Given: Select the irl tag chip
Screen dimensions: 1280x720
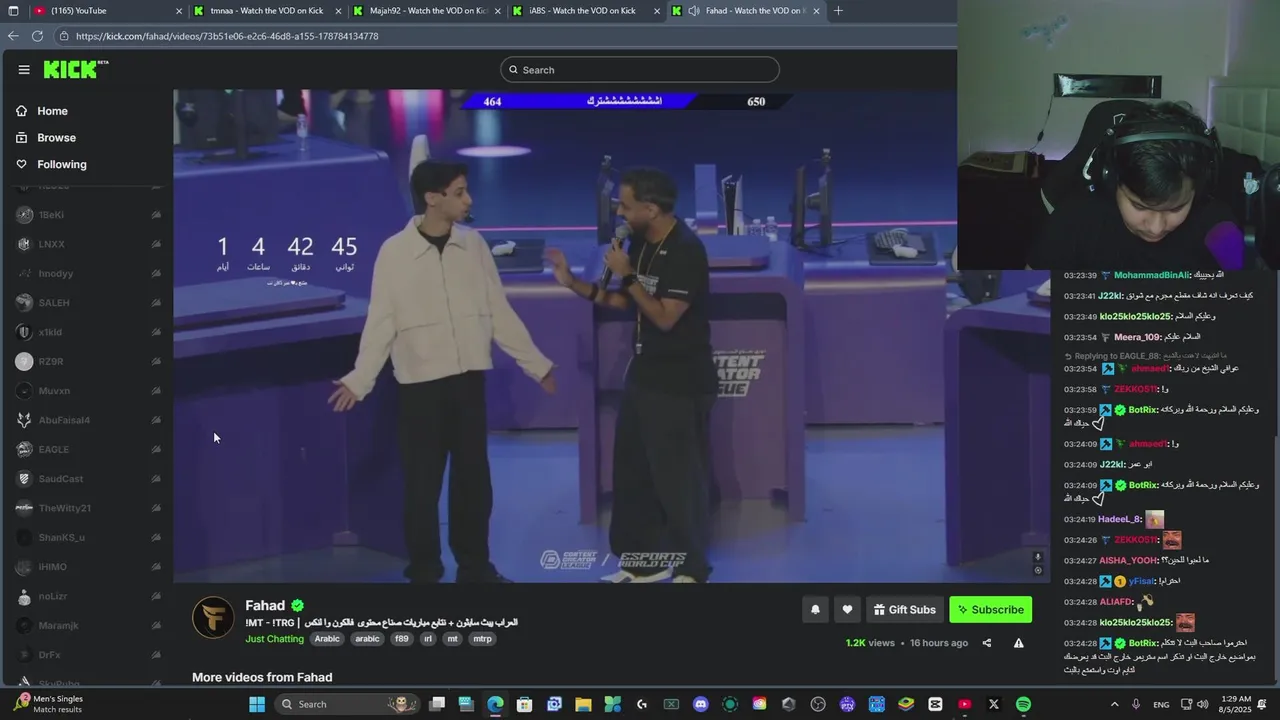Looking at the screenshot, I should coord(428,639).
